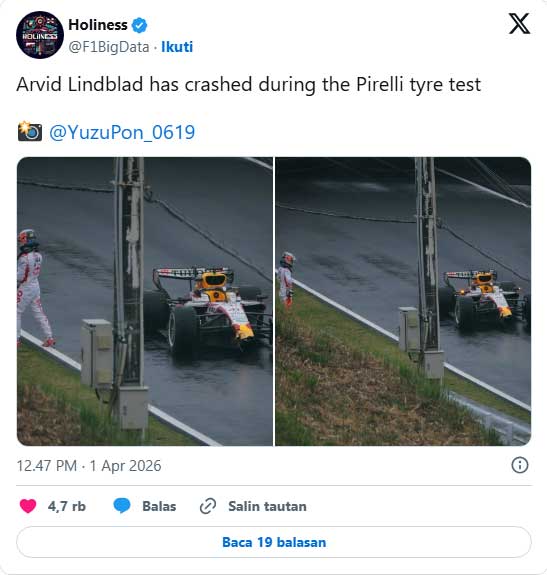Viewport: 547px width, 575px height.
Task: Open the X logo icon
Action: (519, 24)
